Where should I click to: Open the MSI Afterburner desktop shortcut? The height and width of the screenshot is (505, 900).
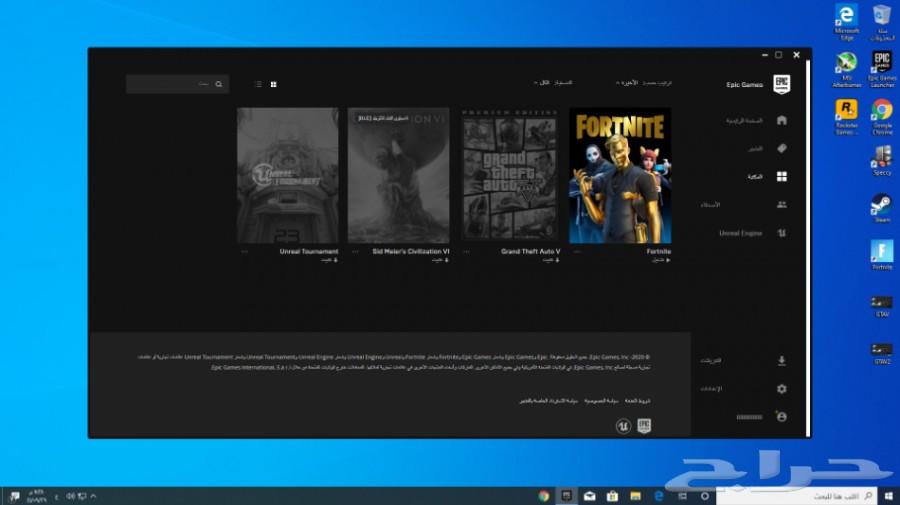[x=847, y=69]
